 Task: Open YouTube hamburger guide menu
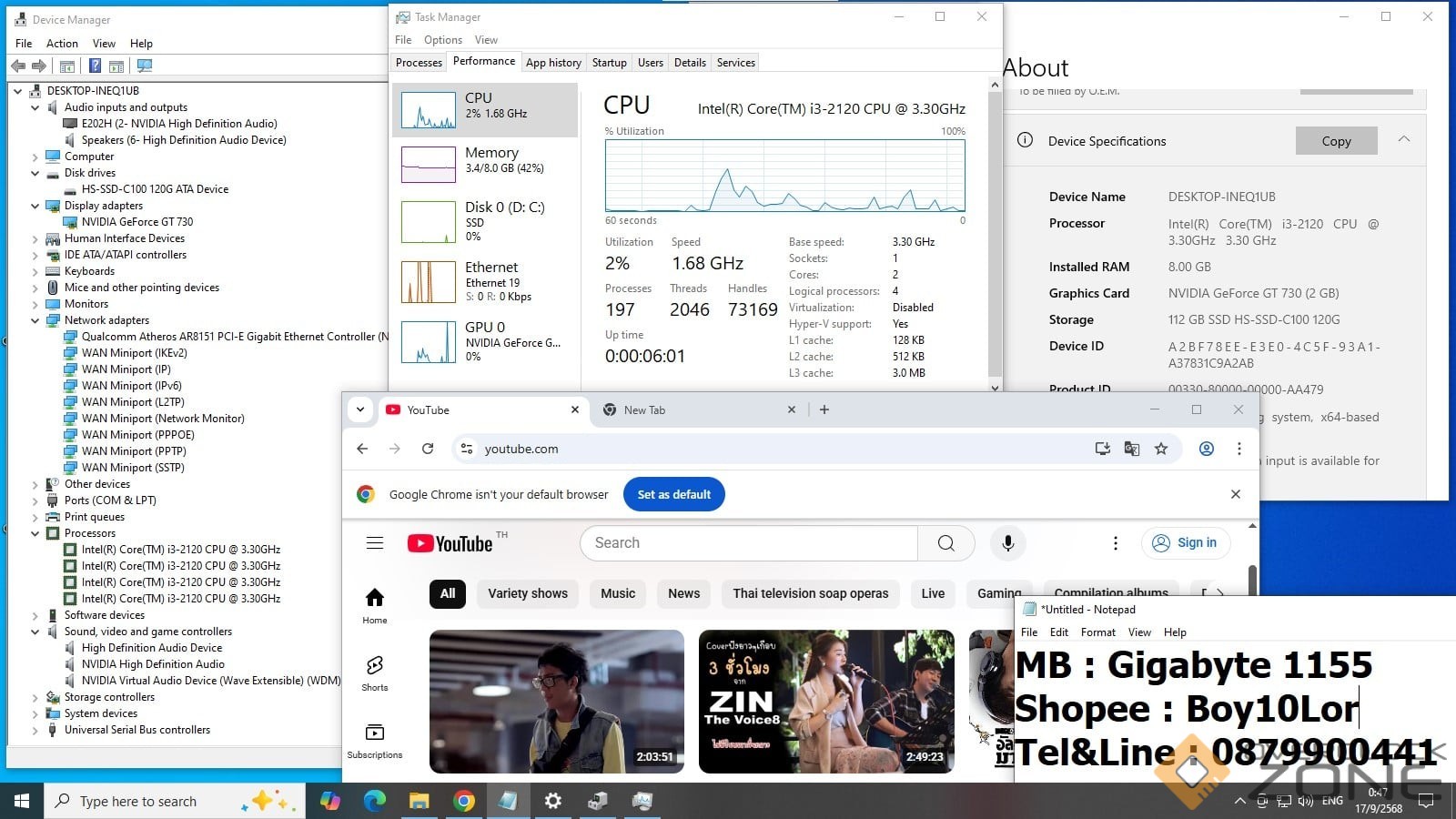374,543
